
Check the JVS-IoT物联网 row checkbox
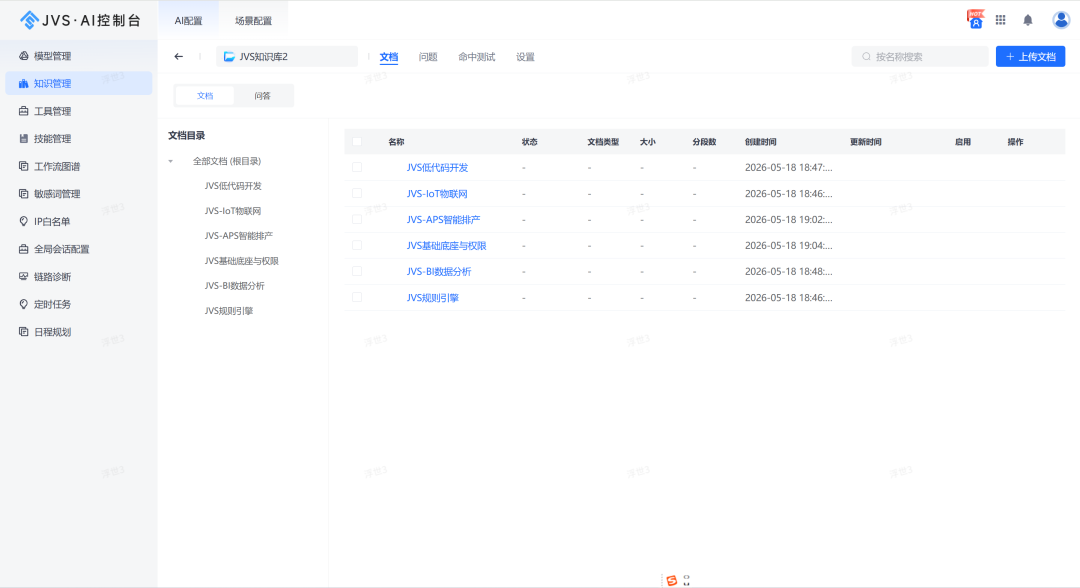pos(357,193)
